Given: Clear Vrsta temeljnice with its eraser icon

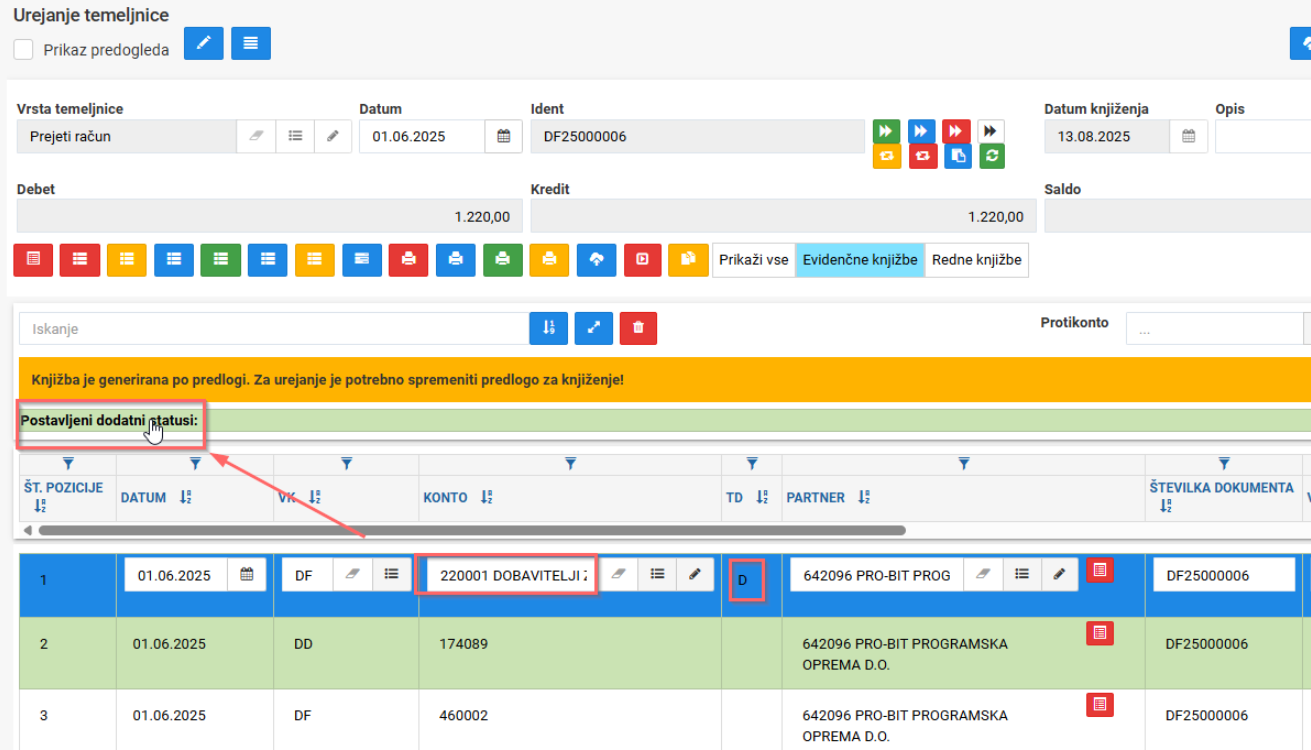Looking at the screenshot, I should point(256,136).
